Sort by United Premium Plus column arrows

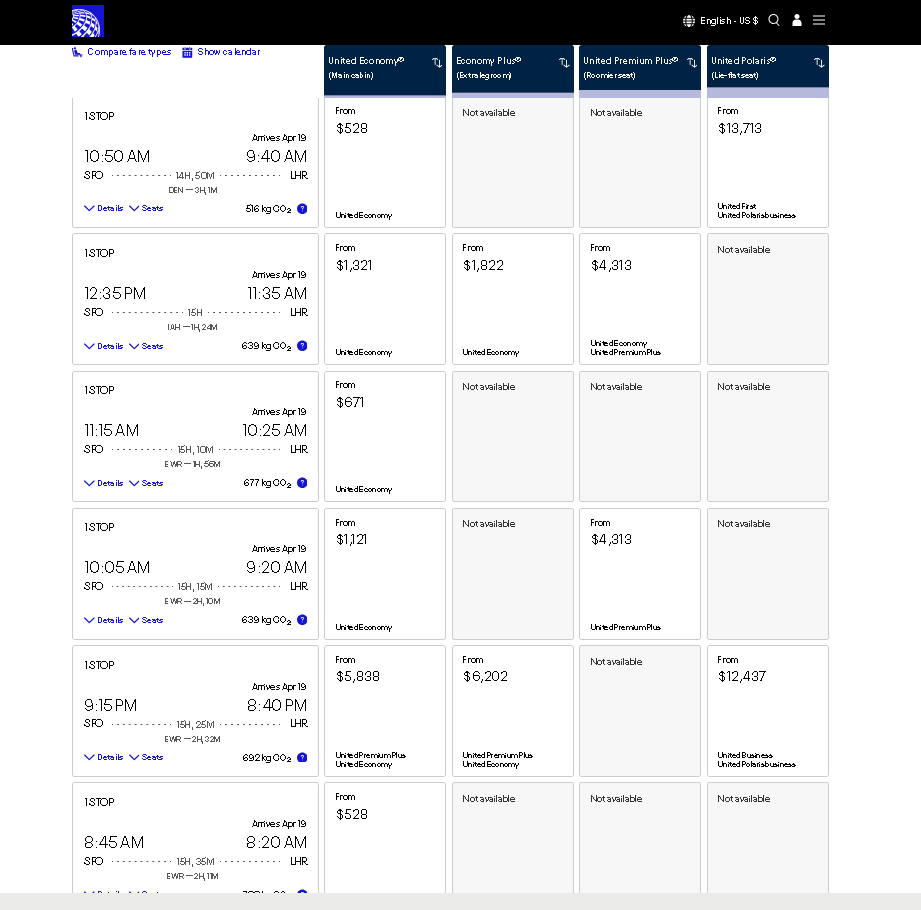[692, 62]
